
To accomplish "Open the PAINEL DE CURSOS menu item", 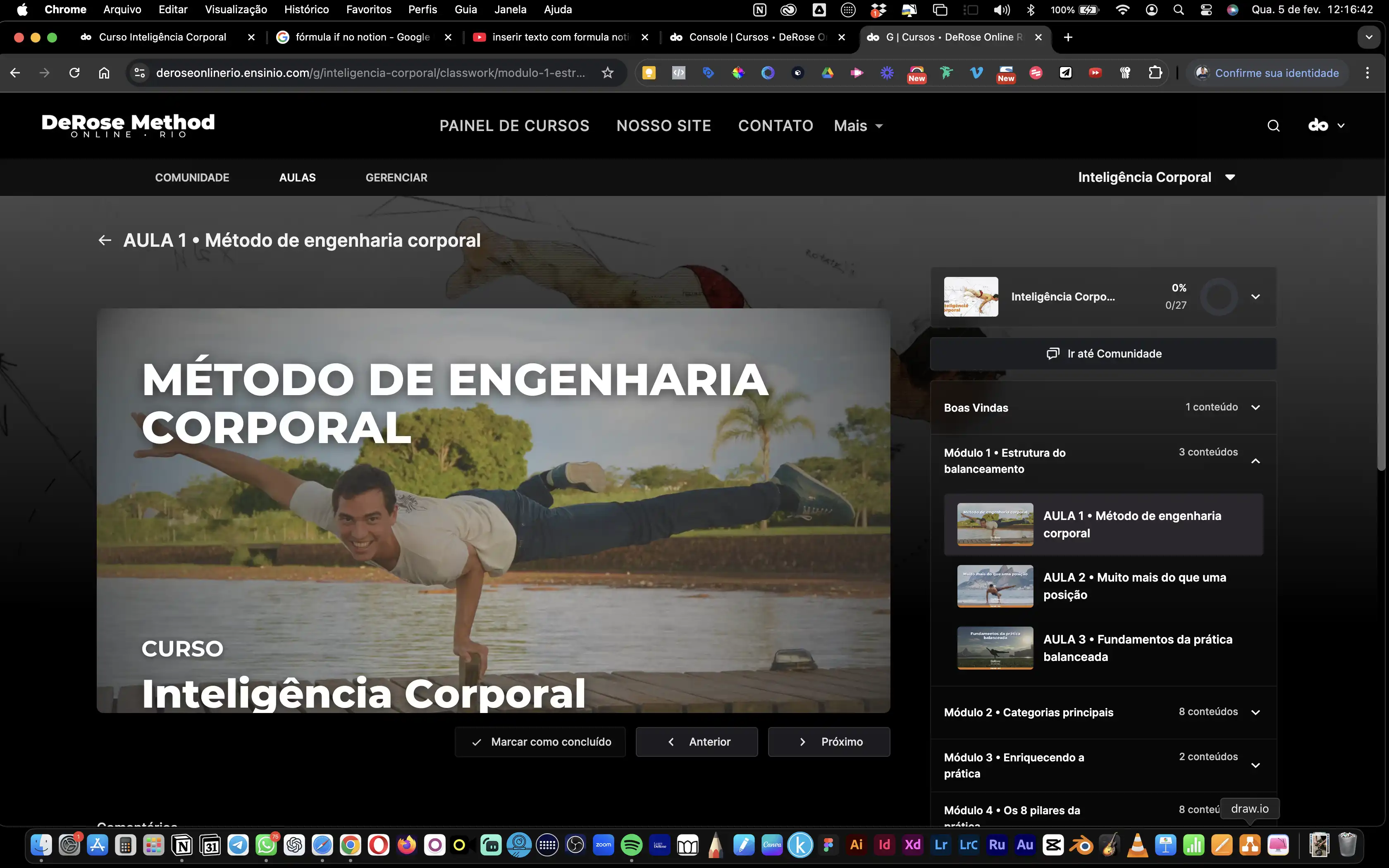I will pos(514,126).
